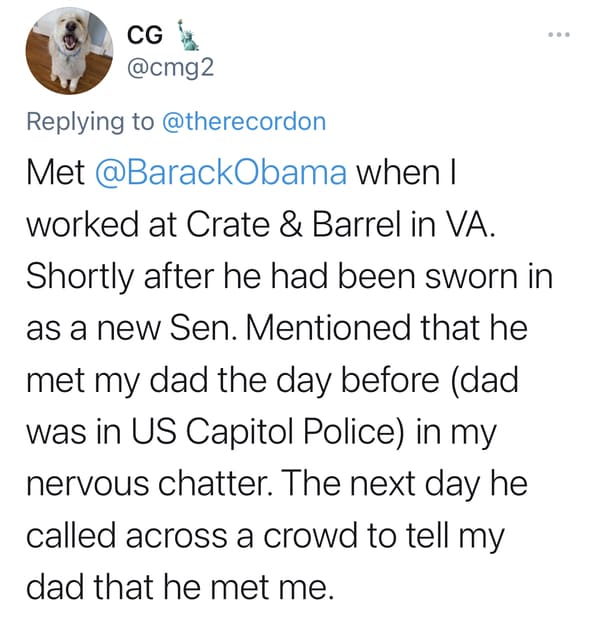Click the 'sworn in' words

(x=488, y=276)
